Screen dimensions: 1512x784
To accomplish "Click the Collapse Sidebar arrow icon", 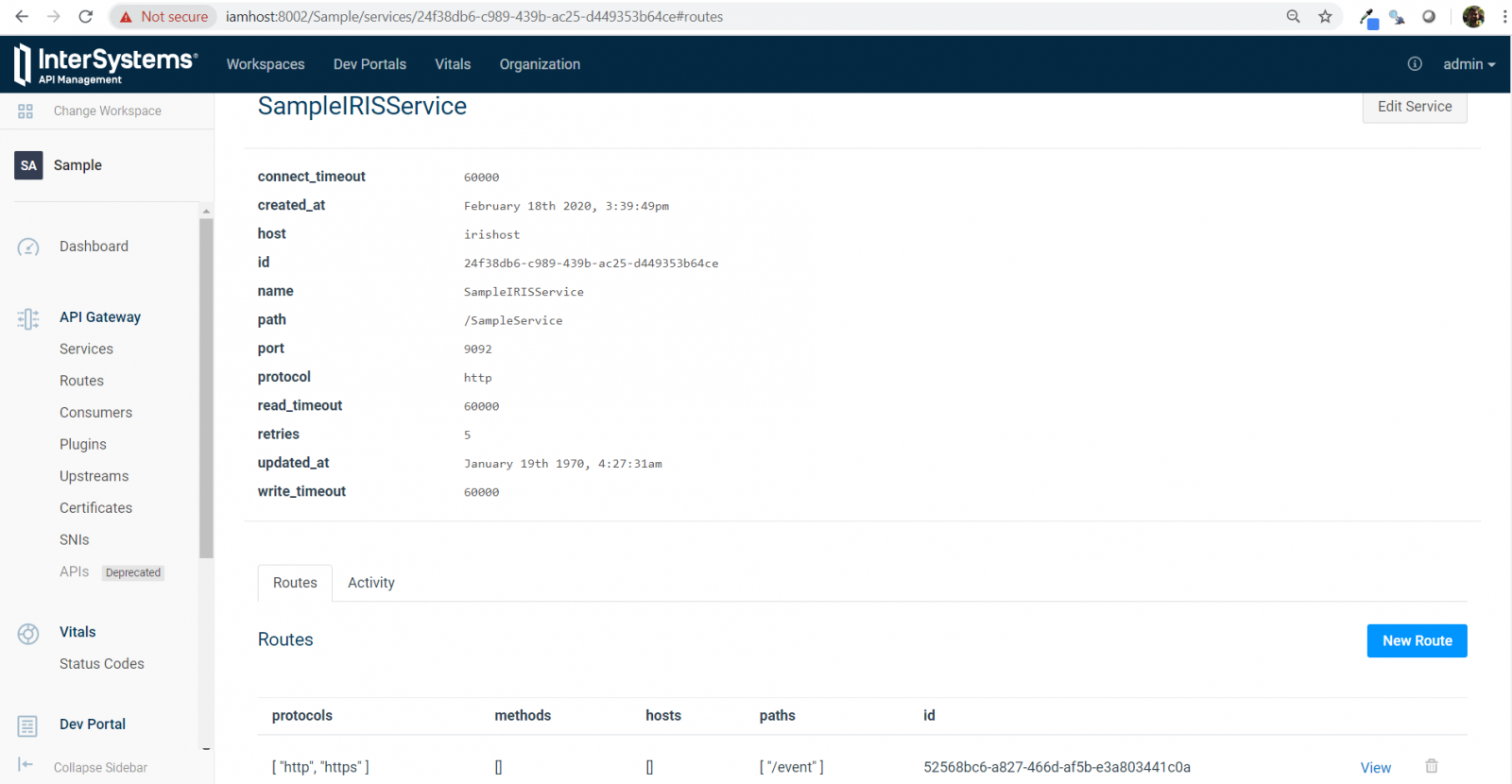I will (26, 764).
